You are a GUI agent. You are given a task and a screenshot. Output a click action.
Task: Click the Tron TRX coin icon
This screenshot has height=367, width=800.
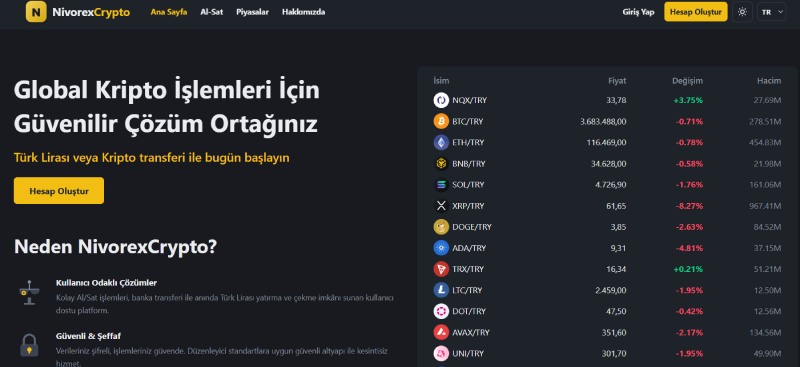click(441, 269)
